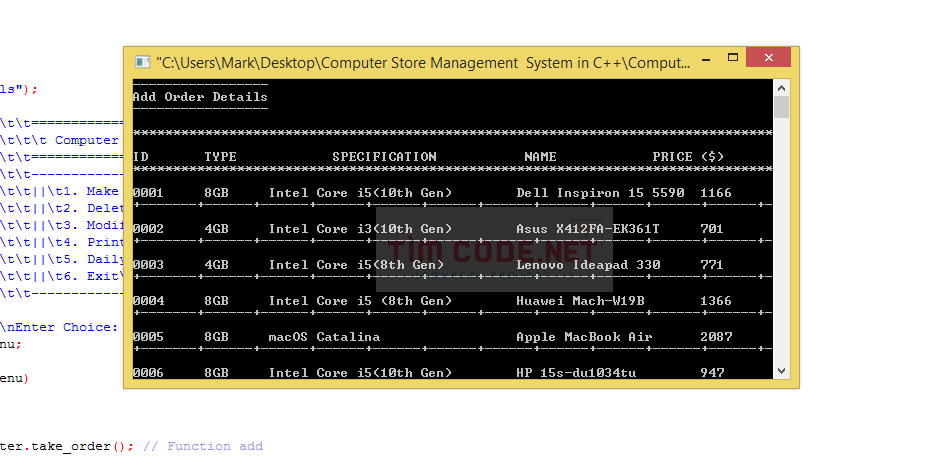The height and width of the screenshot is (460, 950).
Task: Maximize the console window
Action: click(733, 58)
